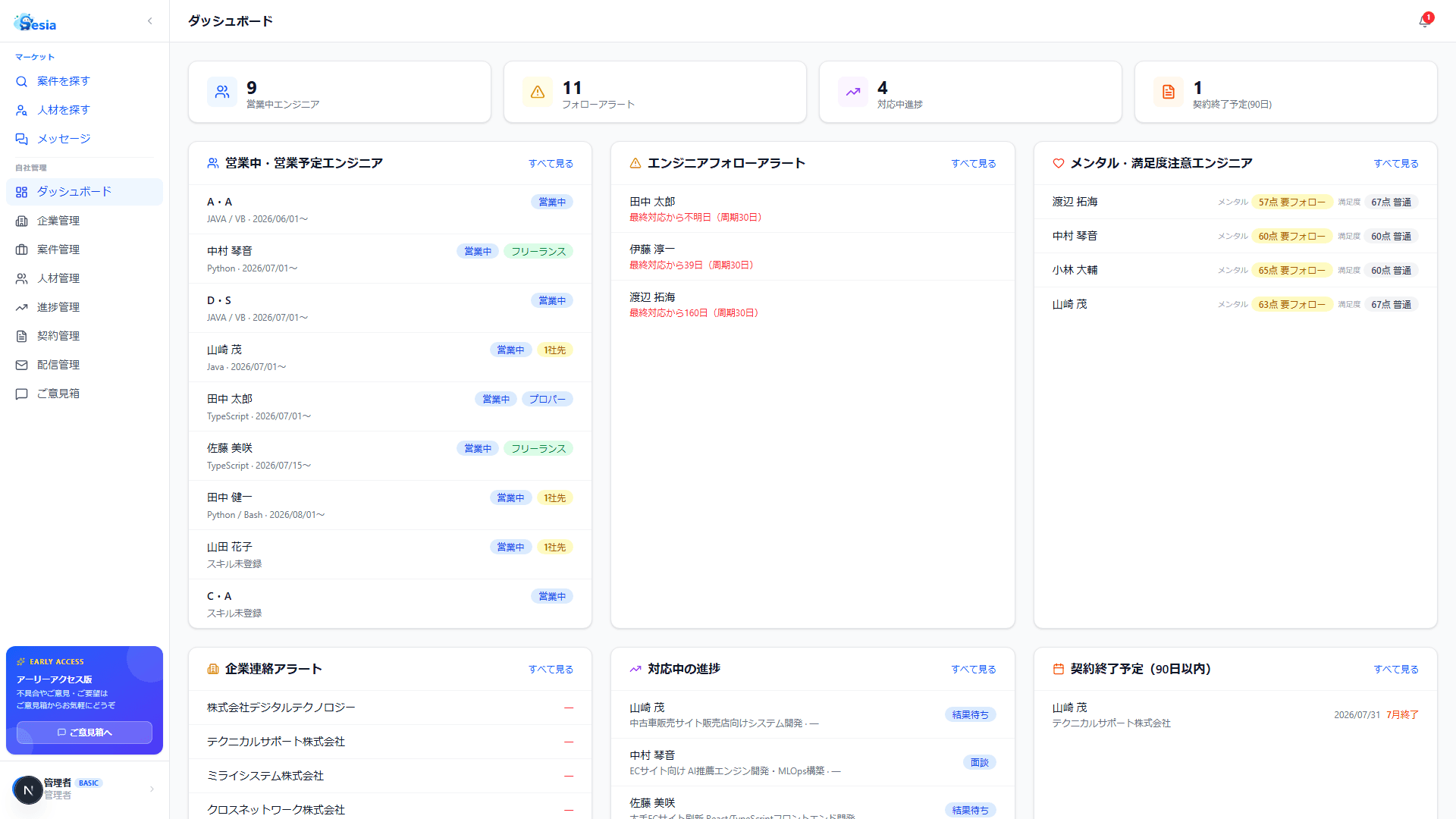Click the エンジニアフォローアラート header warning icon
1456x819 pixels.
(635, 164)
